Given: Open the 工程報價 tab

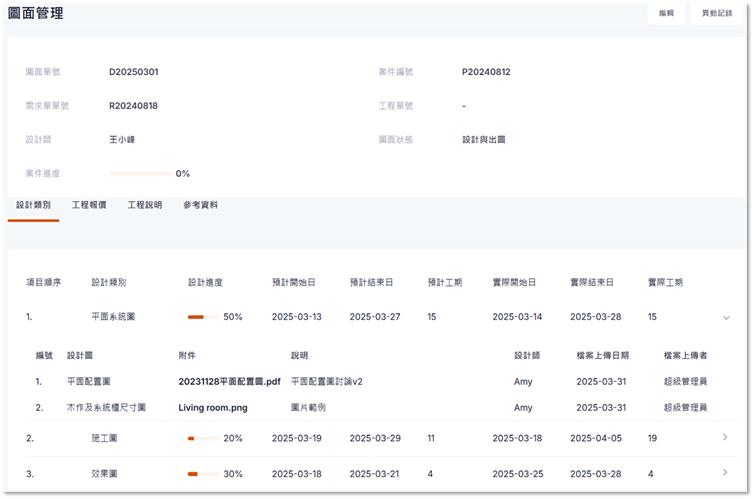Looking at the screenshot, I should click(89, 205).
